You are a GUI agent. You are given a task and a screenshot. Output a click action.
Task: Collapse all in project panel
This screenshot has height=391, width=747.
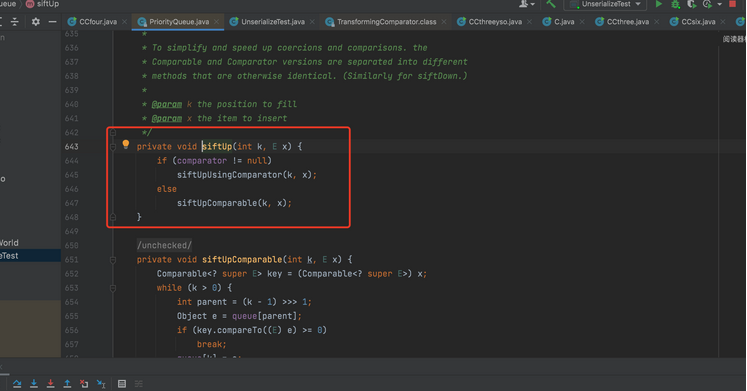click(15, 21)
